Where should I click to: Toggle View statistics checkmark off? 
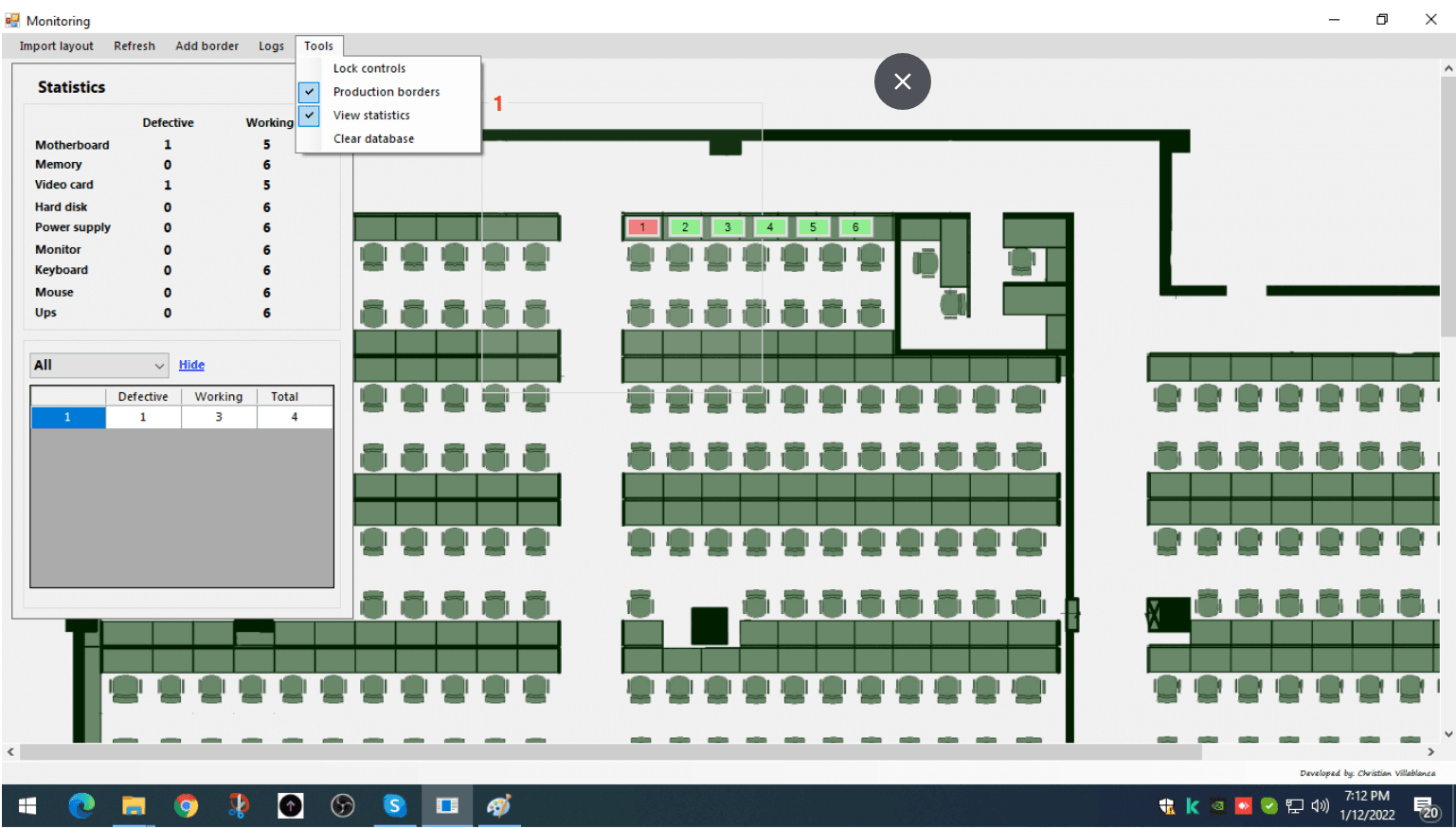tap(371, 116)
